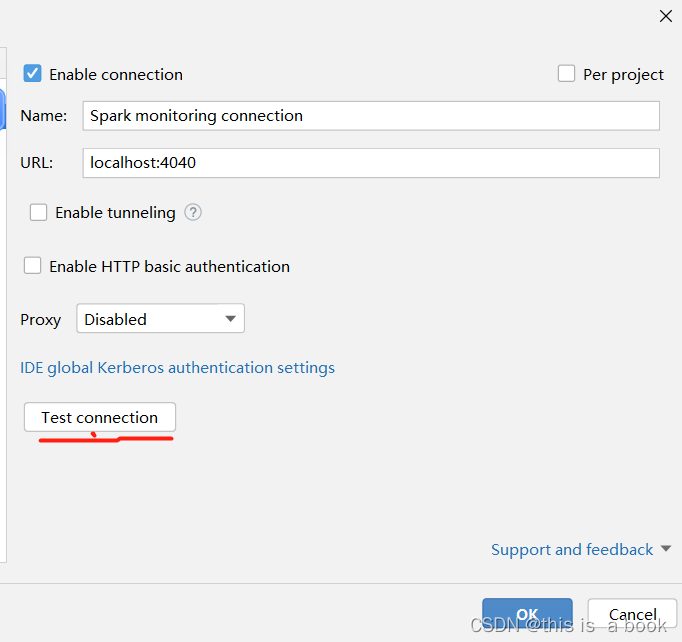The width and height of the screenshot is (682, 642).
Task: Open the Support and feedback link
Action: click(x=572, y=550)
